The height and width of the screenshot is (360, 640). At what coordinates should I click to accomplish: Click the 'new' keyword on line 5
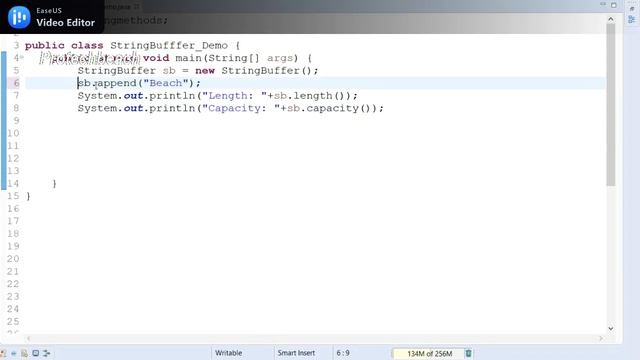coord(205,71)
